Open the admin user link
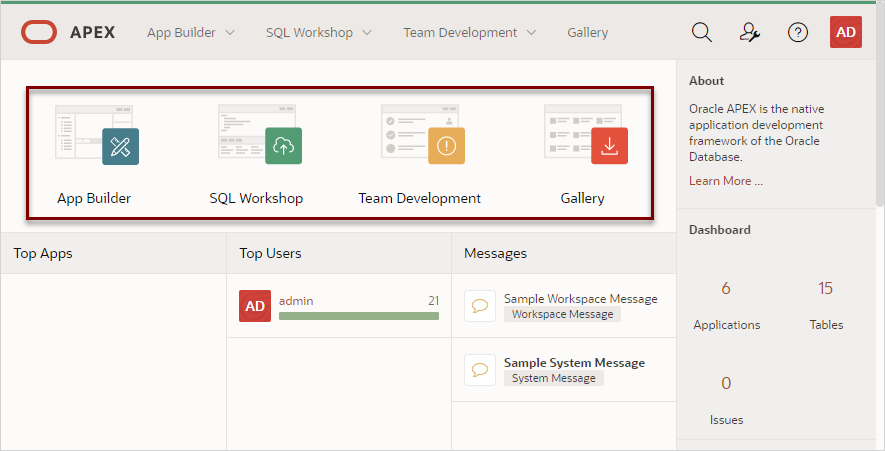The image size is (885, 451). tap(296, 301)
